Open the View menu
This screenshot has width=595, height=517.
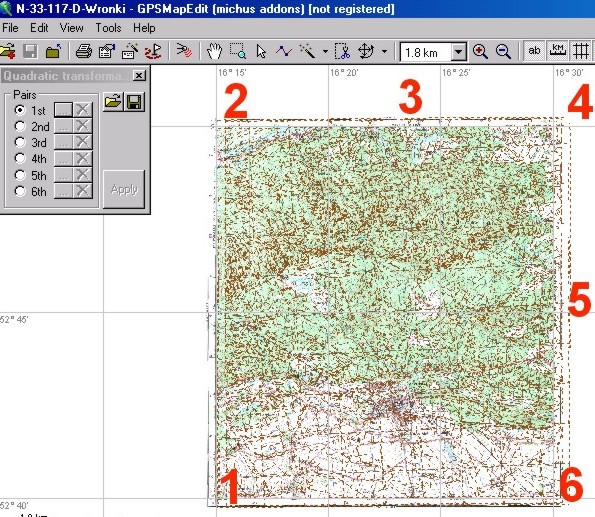(x=71, y=28)
